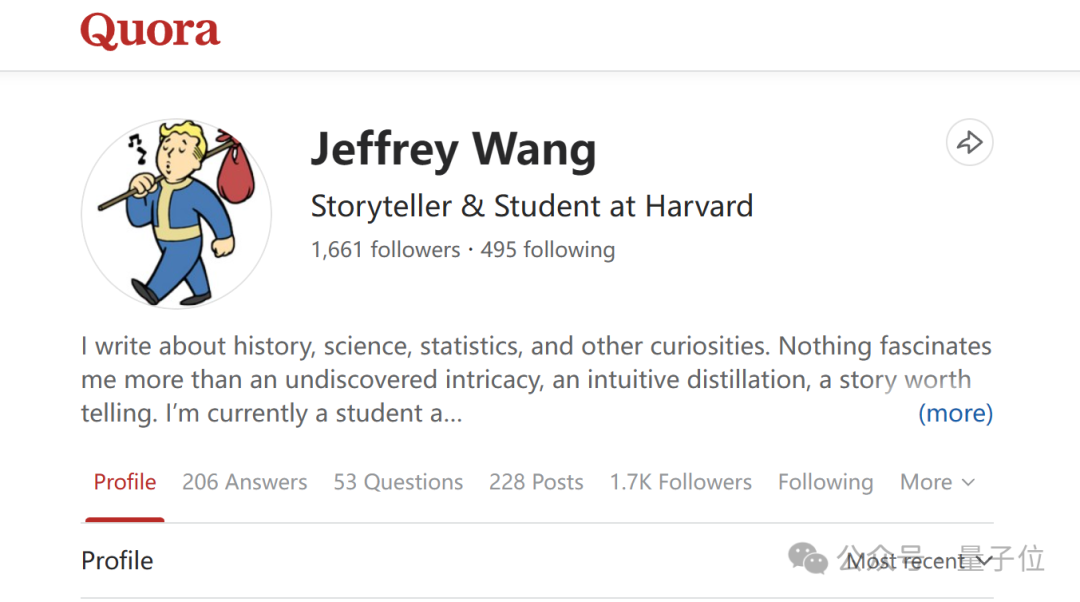Click the share arrow icon
1080x602 pixels.
tap(969, 143)
